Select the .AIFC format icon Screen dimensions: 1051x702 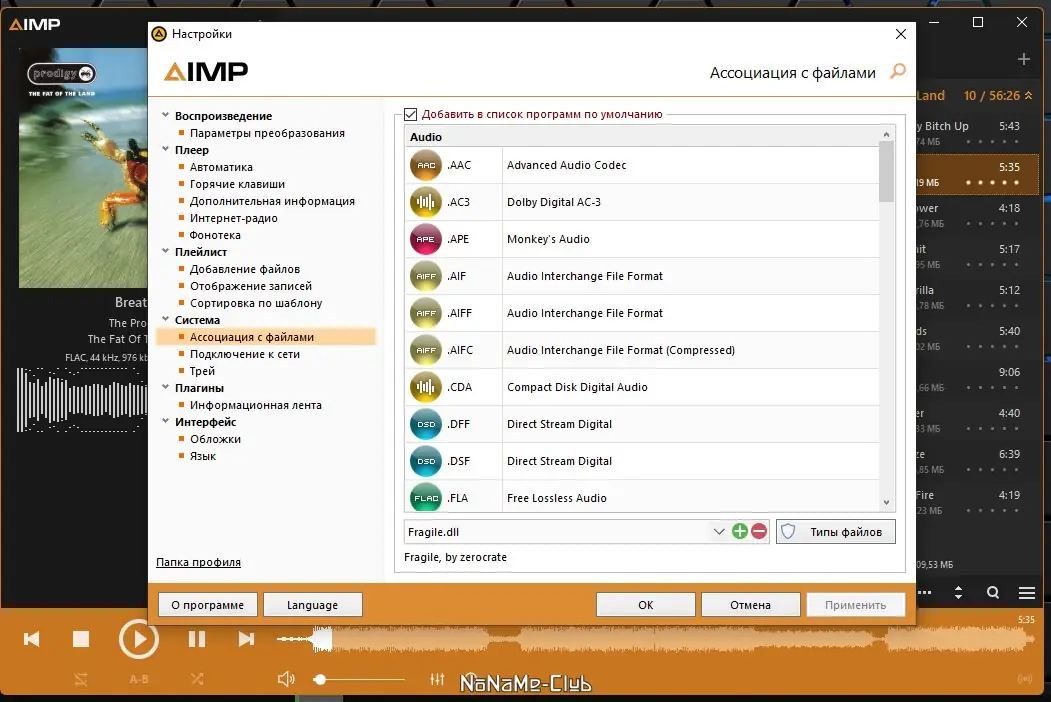pos(426,350)
